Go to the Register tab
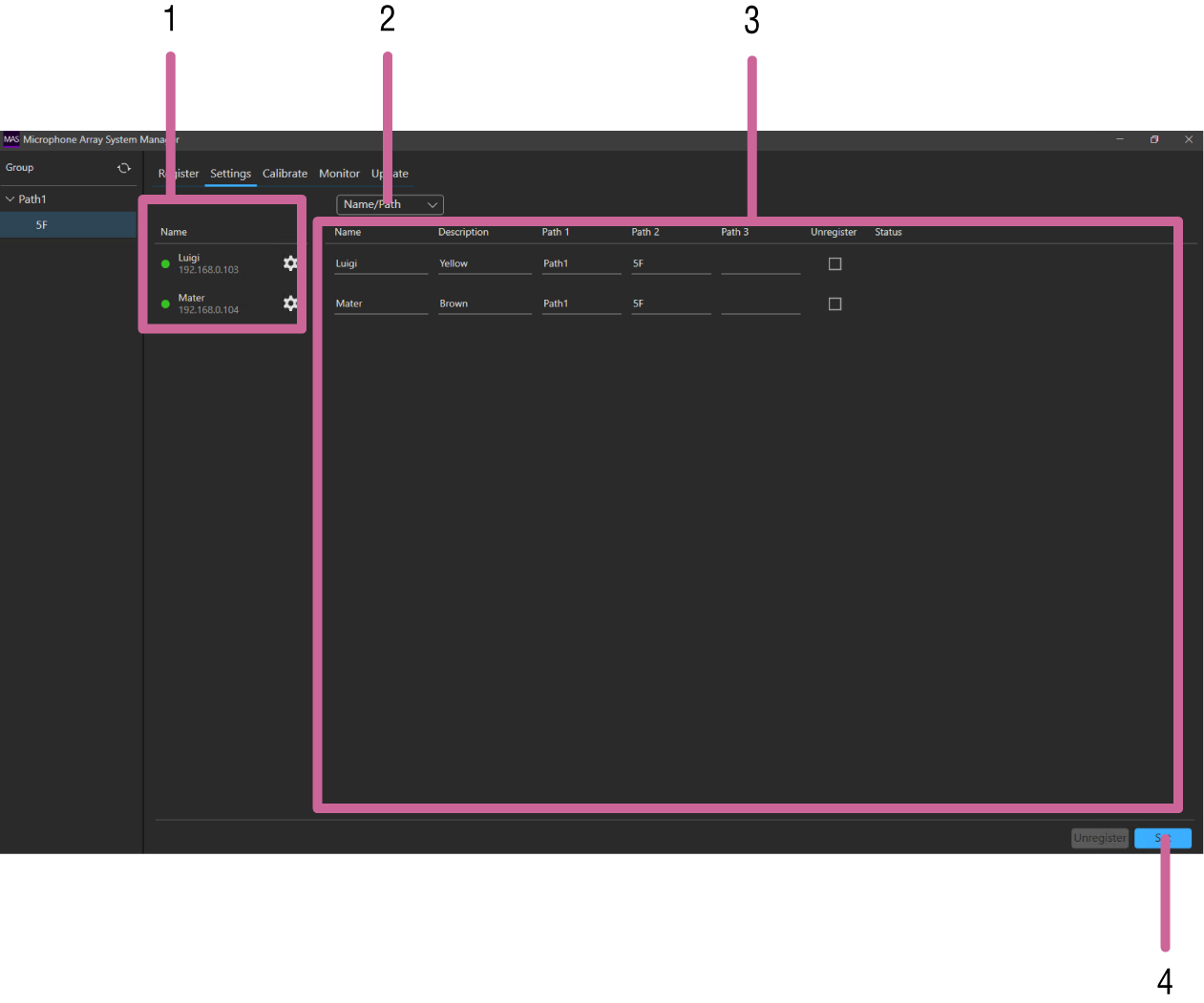Viewport: 1204px width, 1003px height. point(179,174)
